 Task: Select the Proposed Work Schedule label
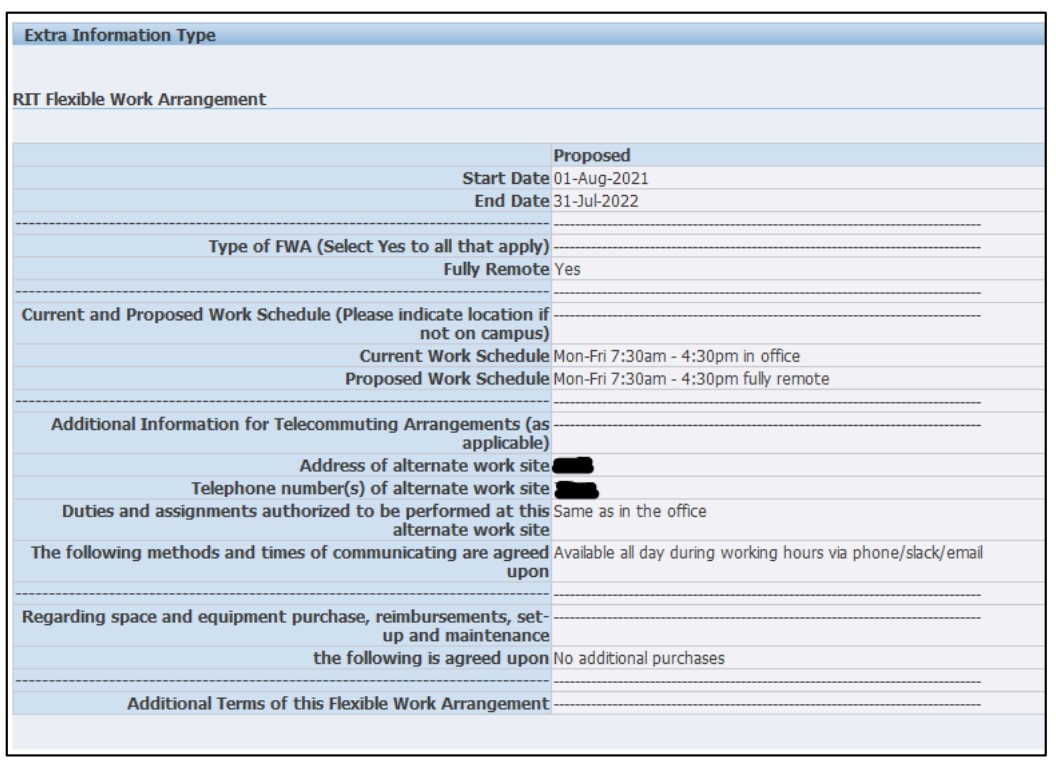[x=446, y=379]
